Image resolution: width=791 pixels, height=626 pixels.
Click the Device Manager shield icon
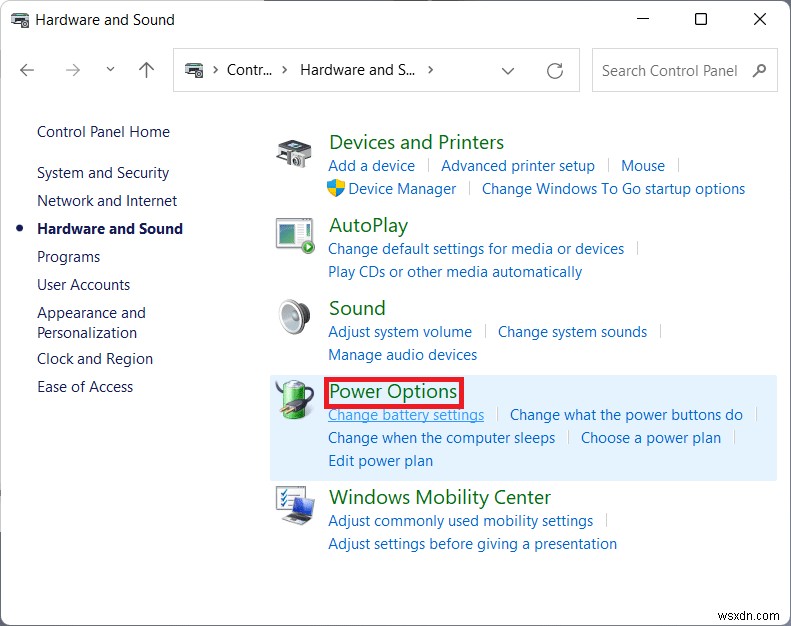coord(336,188)
